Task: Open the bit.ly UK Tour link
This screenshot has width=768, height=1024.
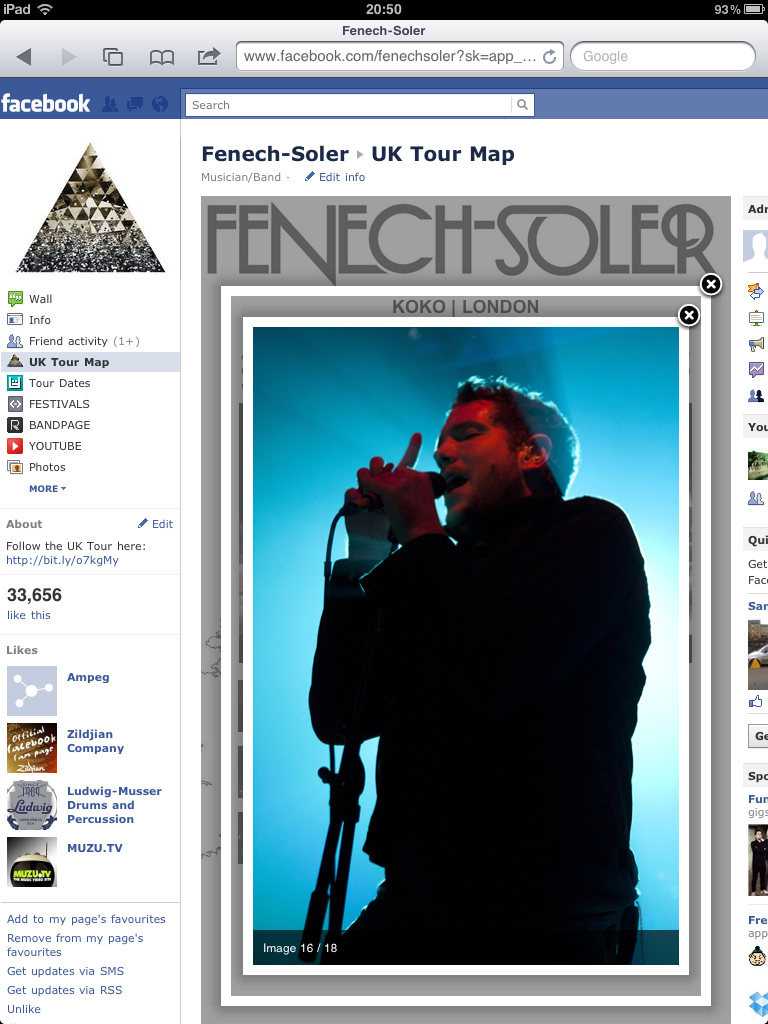Action: point(62,560)
